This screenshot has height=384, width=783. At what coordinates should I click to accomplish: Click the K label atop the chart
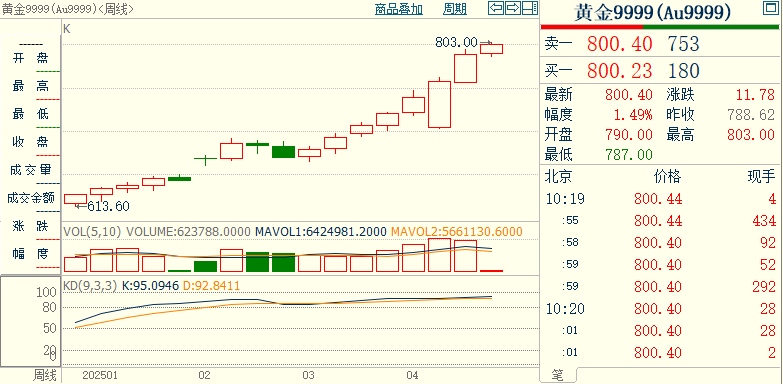coord(67,29)
